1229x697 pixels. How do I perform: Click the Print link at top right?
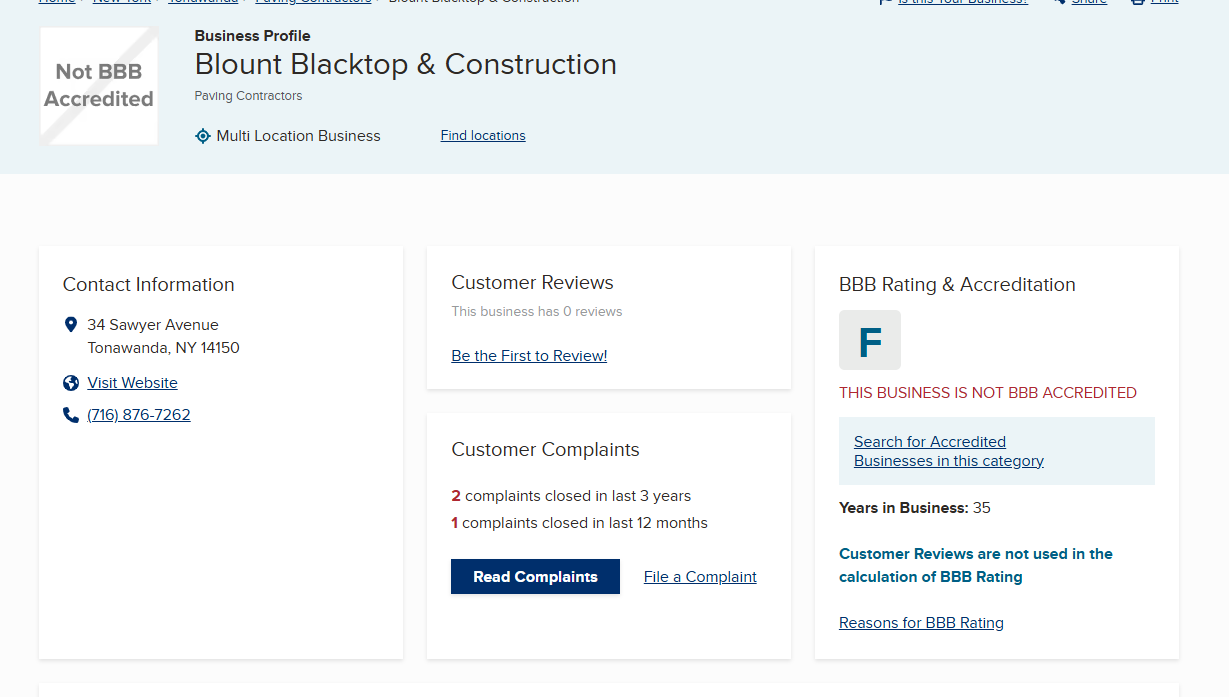click(x=1163, y=2)
